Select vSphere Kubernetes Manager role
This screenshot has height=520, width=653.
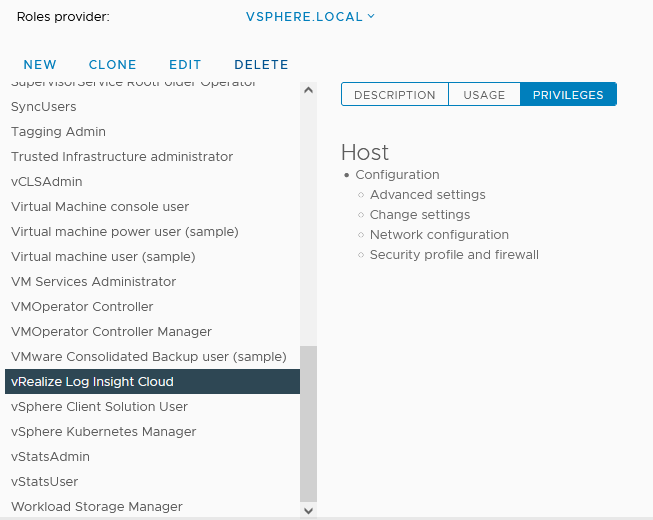tap(152, 431)
